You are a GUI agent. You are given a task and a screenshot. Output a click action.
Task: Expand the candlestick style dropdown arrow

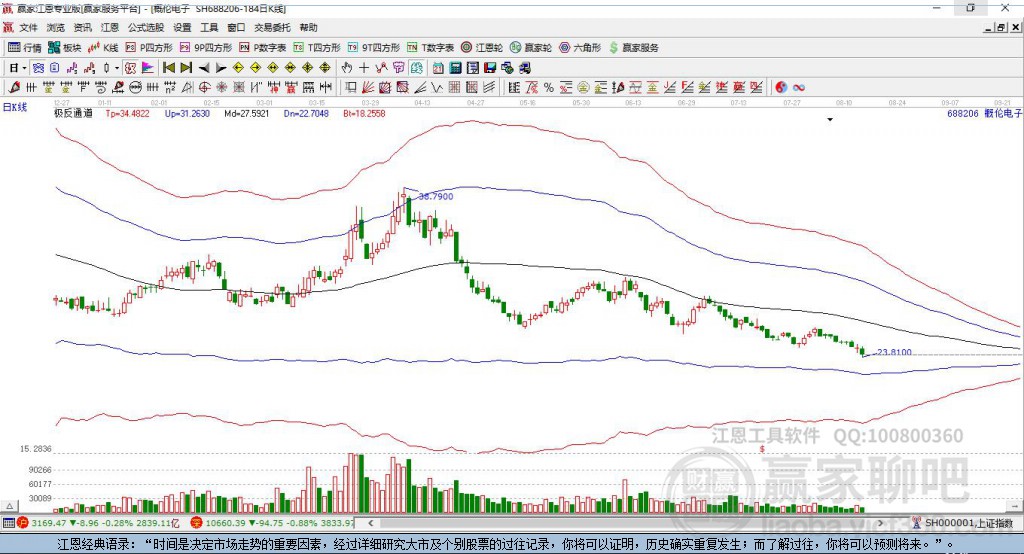(117, 68)
